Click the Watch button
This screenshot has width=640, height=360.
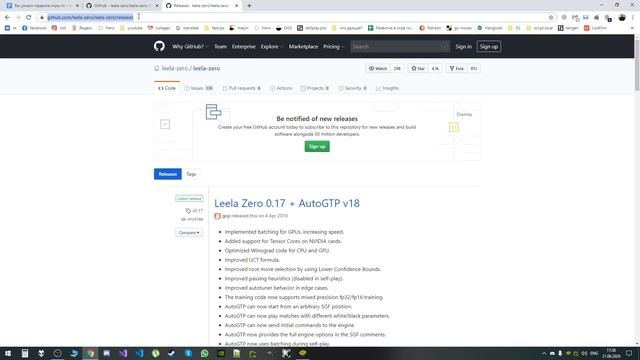(x=378, y=69)
